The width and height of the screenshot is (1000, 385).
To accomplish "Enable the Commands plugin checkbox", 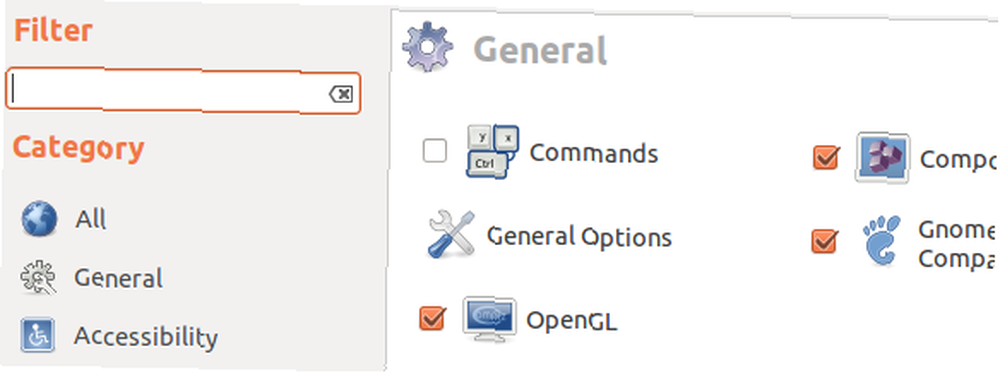I will [x=435, y=151].
